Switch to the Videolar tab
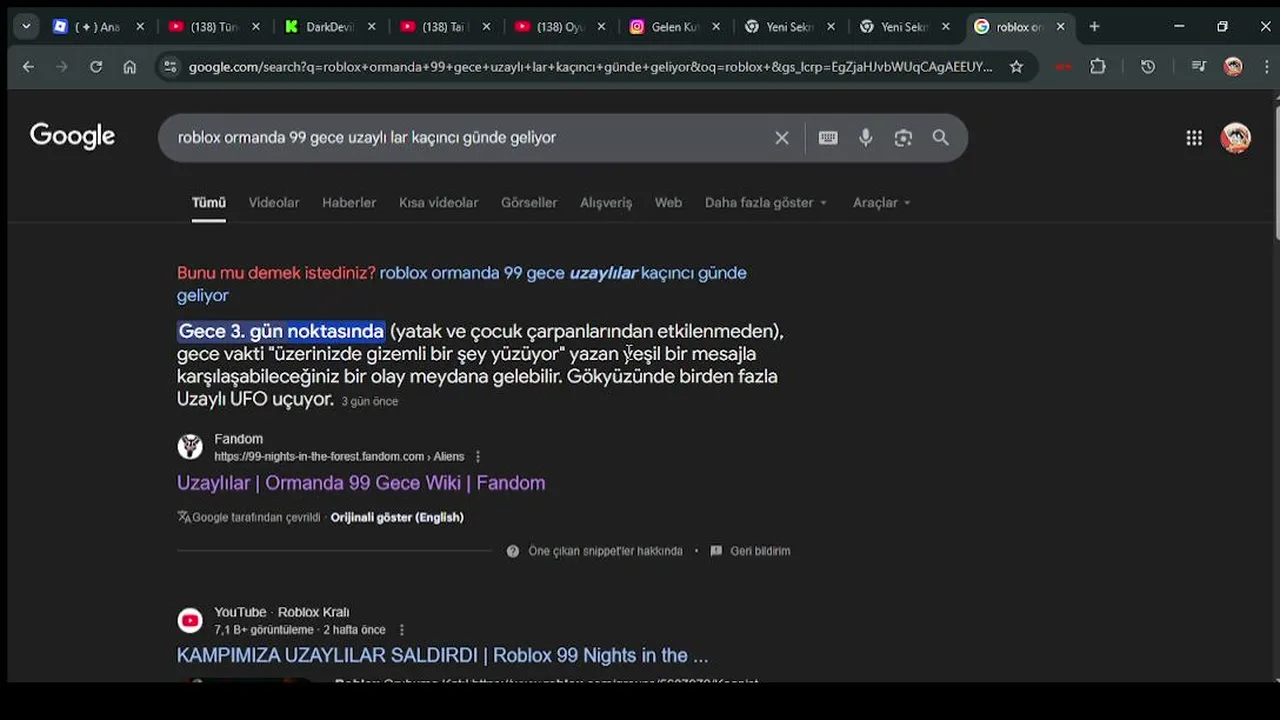 pyautogui.click(x=274, y=203)
